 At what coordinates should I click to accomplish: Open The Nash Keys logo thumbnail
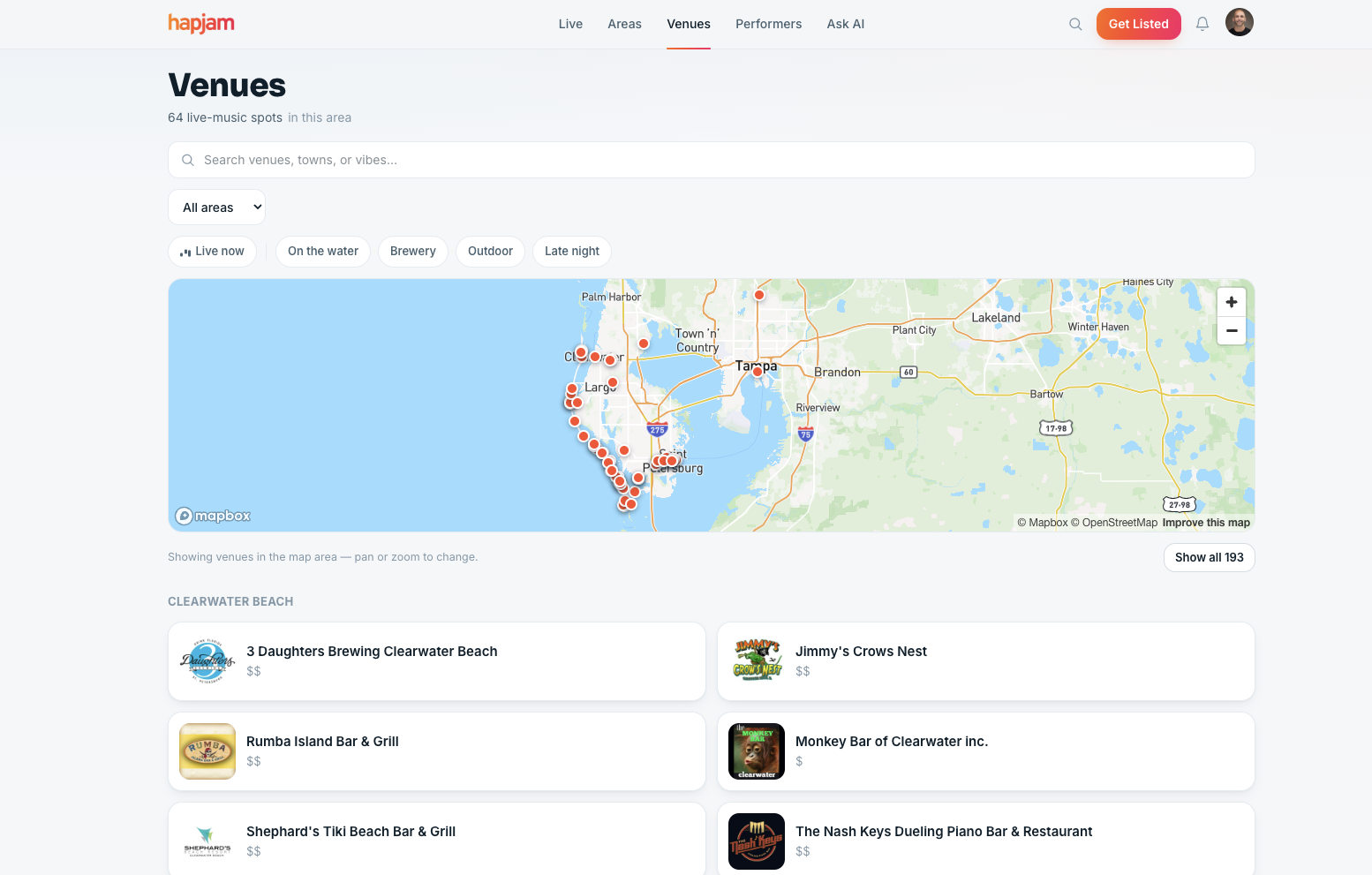coord(757,841)
